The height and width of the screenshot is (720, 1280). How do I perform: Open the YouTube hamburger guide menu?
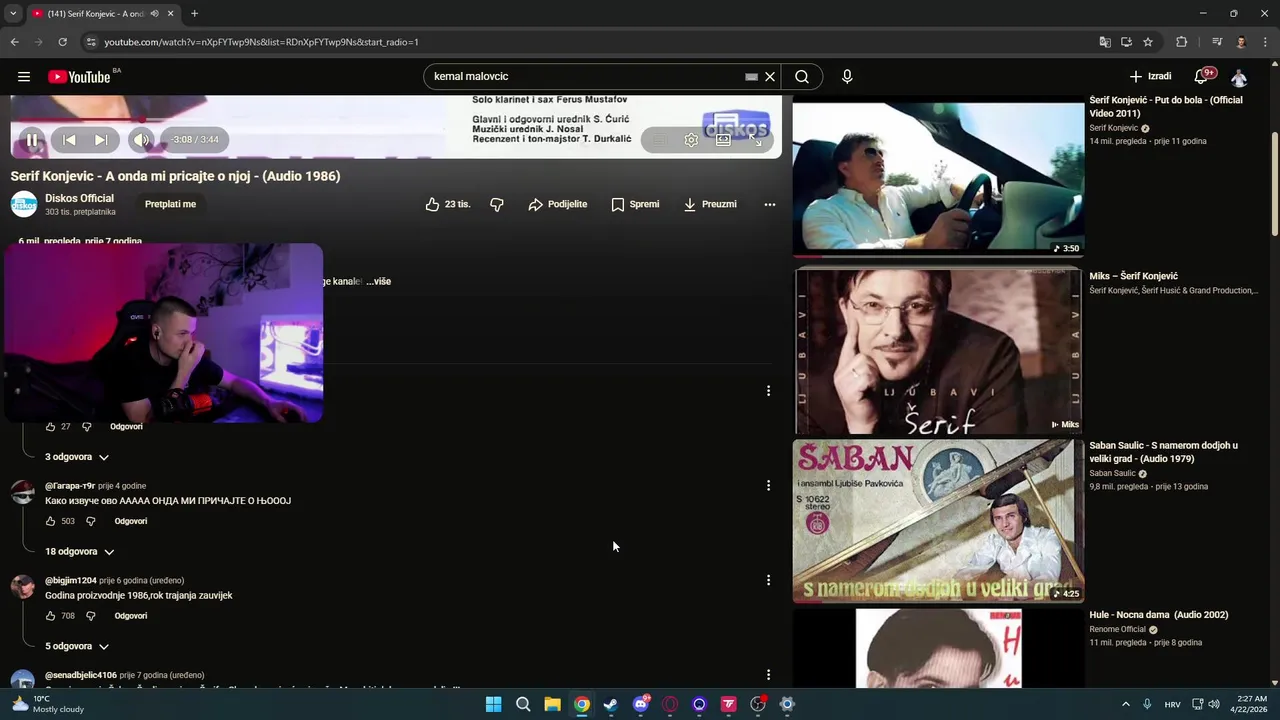click(24, 77)
